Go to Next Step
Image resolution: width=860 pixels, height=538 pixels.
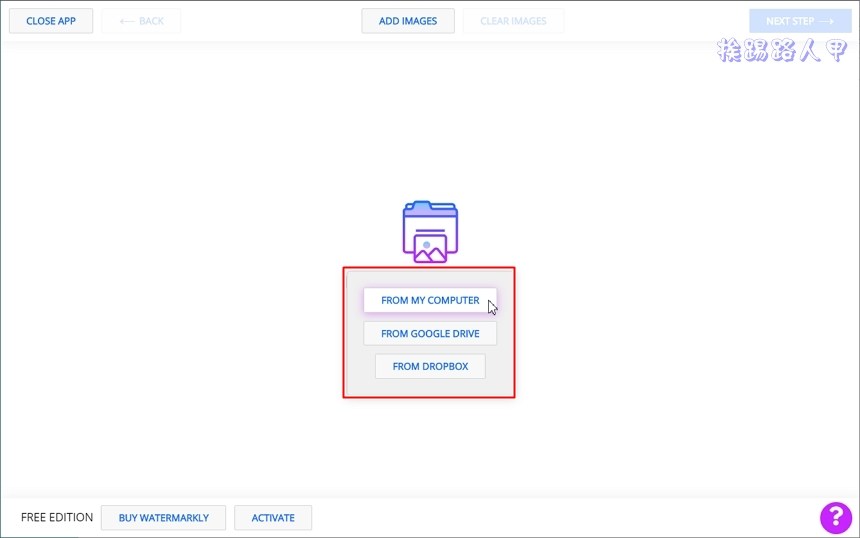pos(791,21)
